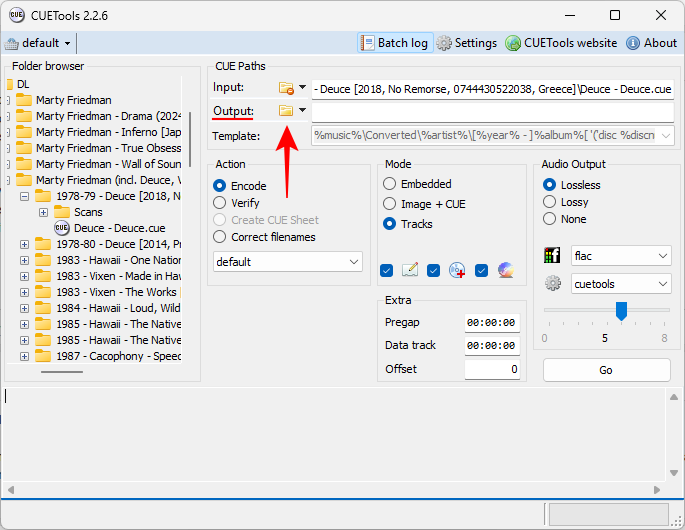Click the encoder gear icon beside cuetools
Image resolution: width=685 pixels, height=530 pixels.
[x=553, y=284]
